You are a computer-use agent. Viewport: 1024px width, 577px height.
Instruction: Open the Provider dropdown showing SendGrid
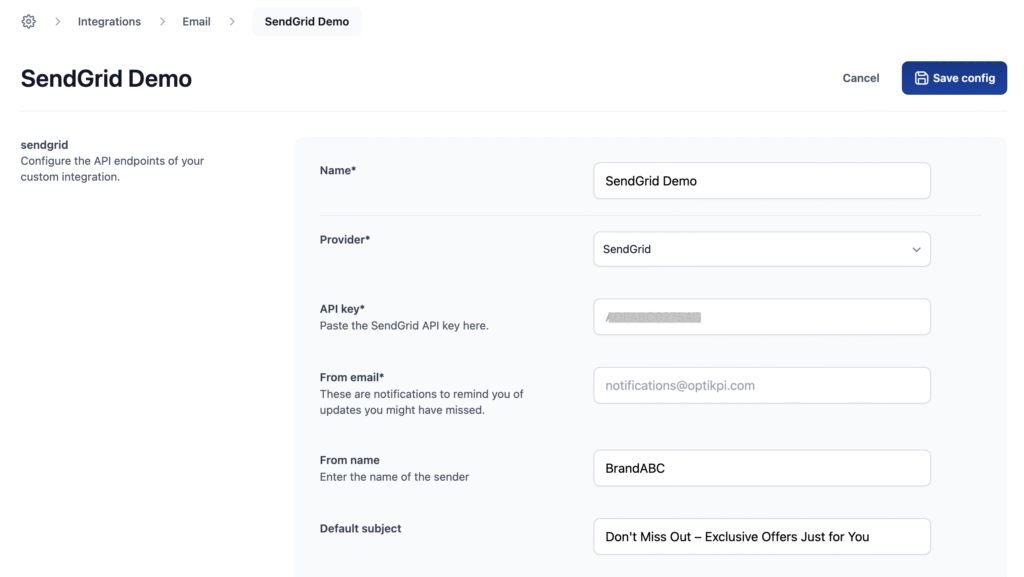[x=761, y=249]
